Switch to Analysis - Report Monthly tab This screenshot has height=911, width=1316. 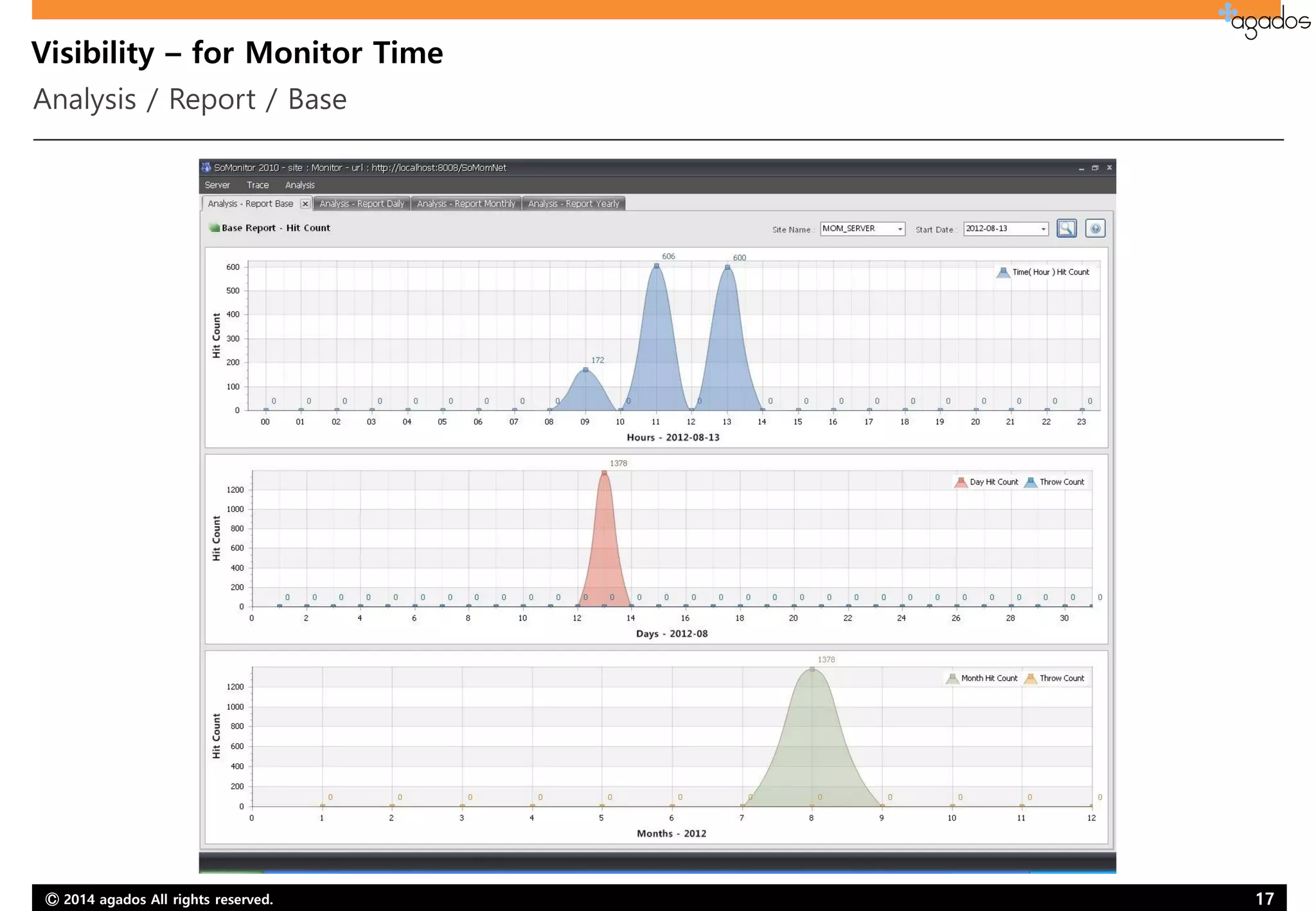(466, 204)
